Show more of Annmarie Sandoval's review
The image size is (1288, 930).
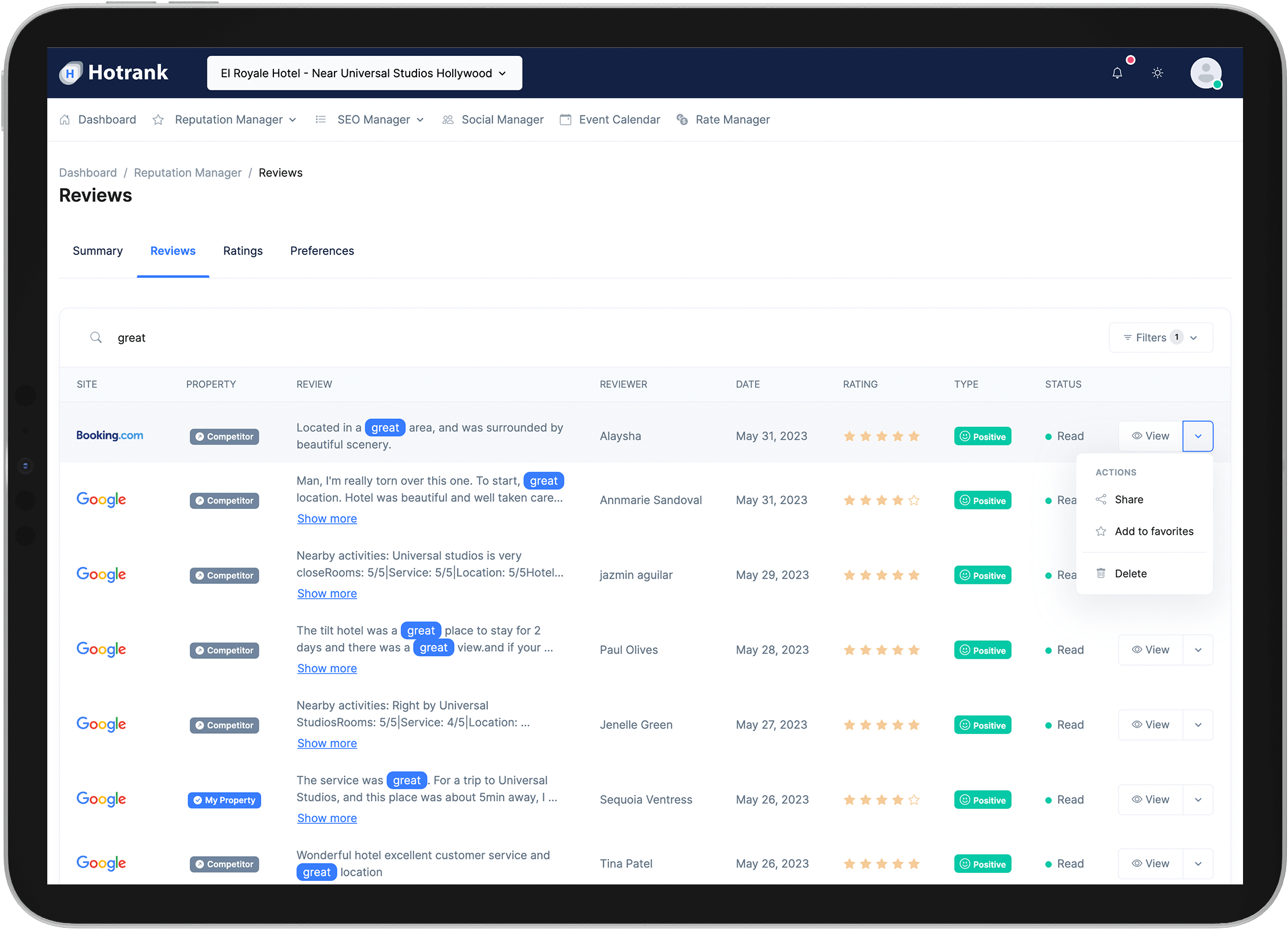(327, 519)
